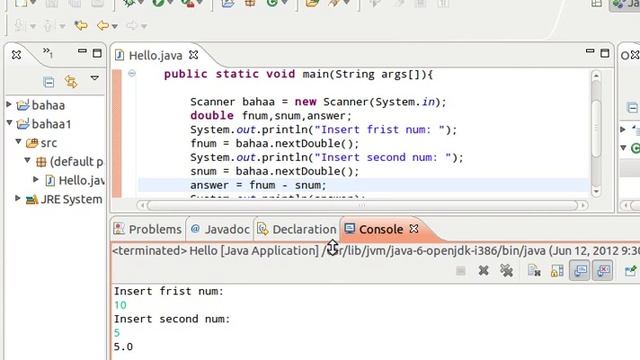Maximize the Package Explorer panel
Screen dimensions: 640x360
coord(97,53)
